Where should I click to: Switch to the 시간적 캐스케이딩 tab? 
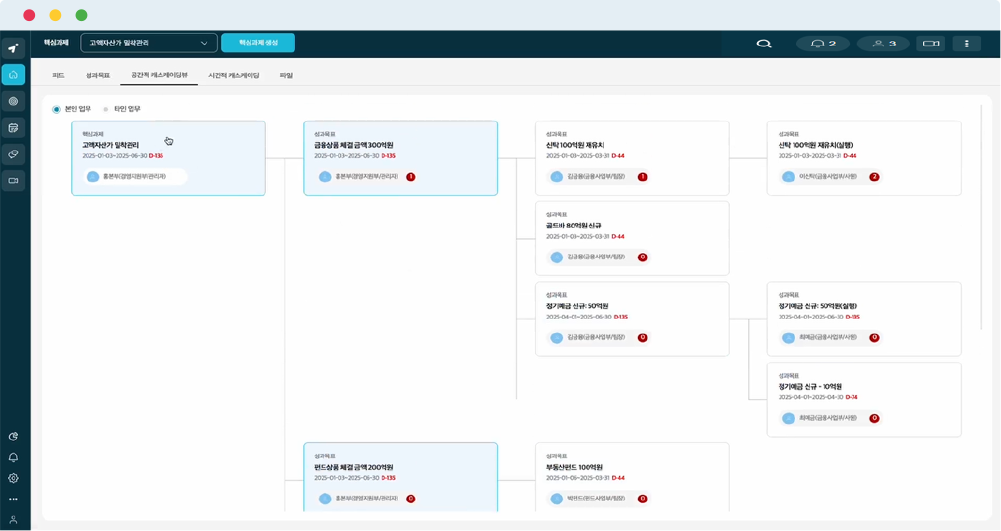point(233,75)
